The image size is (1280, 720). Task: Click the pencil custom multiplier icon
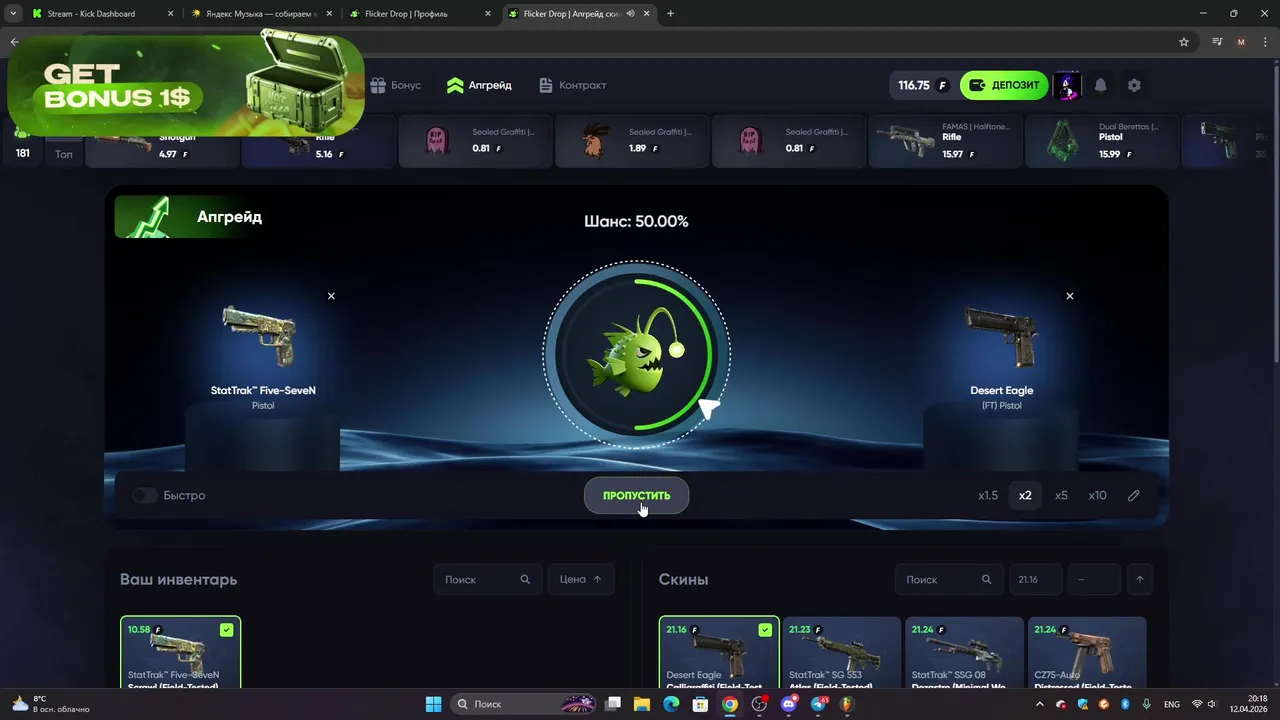point(1133,495)
